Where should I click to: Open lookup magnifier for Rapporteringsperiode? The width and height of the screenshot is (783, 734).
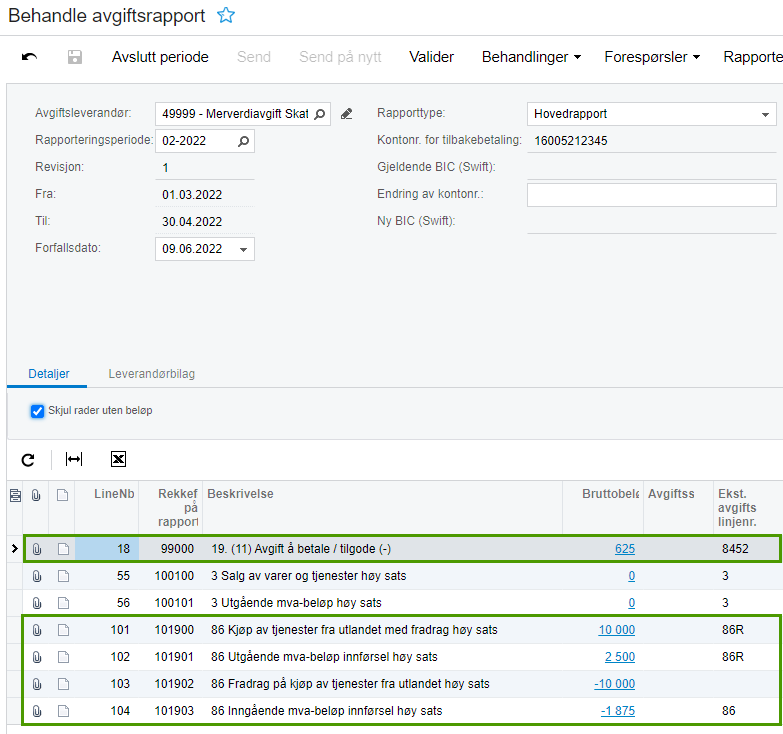[x=243, y=141]
